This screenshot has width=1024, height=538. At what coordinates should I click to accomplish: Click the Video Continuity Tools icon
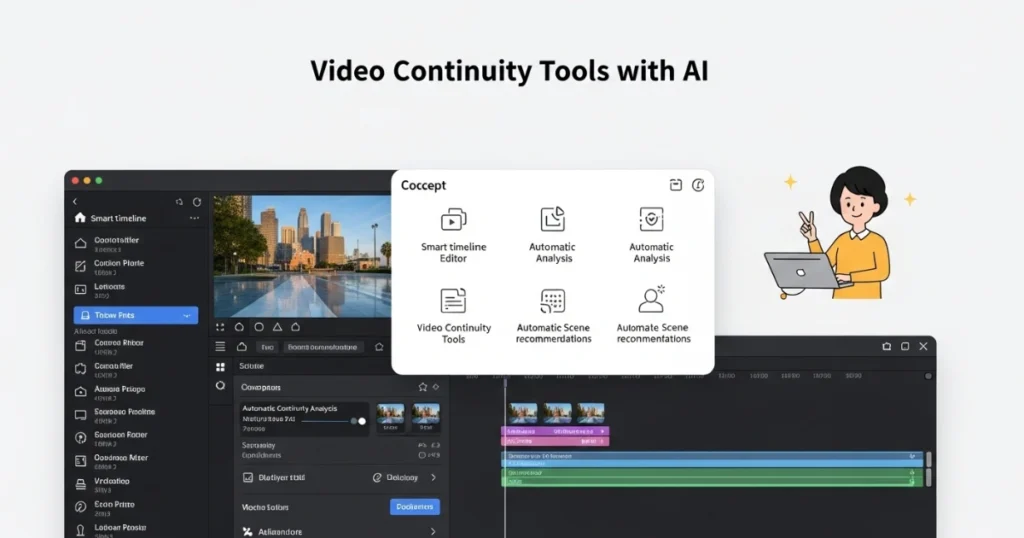[453, 301]
